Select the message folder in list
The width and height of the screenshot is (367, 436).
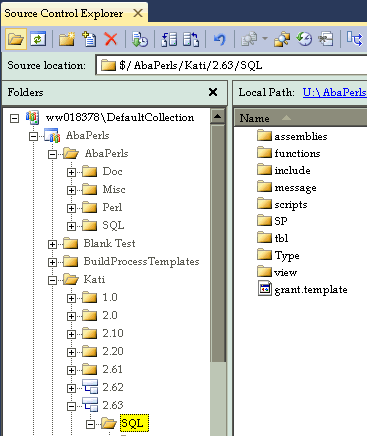[295, 188]
